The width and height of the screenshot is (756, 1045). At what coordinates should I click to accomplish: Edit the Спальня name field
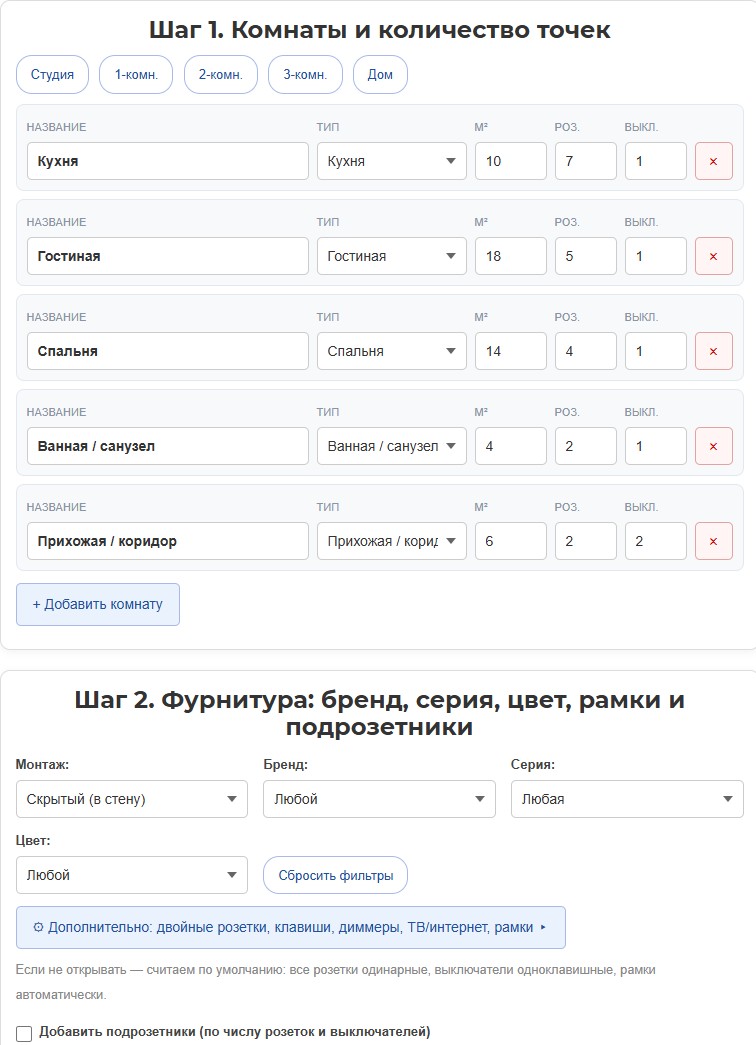(x=167, y=351)
